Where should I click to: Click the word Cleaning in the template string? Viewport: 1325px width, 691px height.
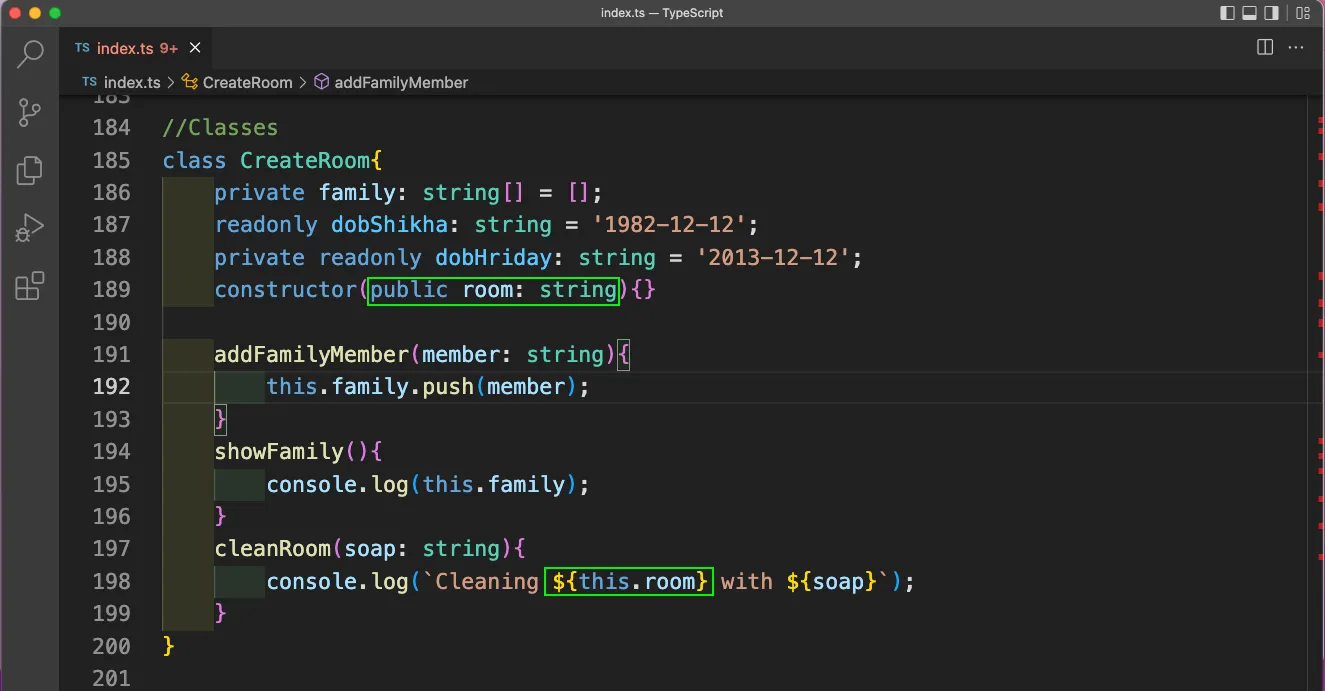point(487,581)
